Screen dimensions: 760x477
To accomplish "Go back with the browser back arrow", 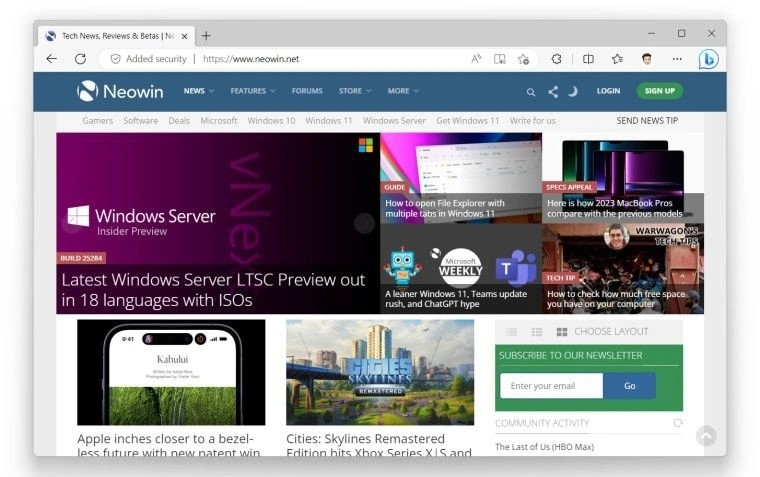I will point(51,59).
